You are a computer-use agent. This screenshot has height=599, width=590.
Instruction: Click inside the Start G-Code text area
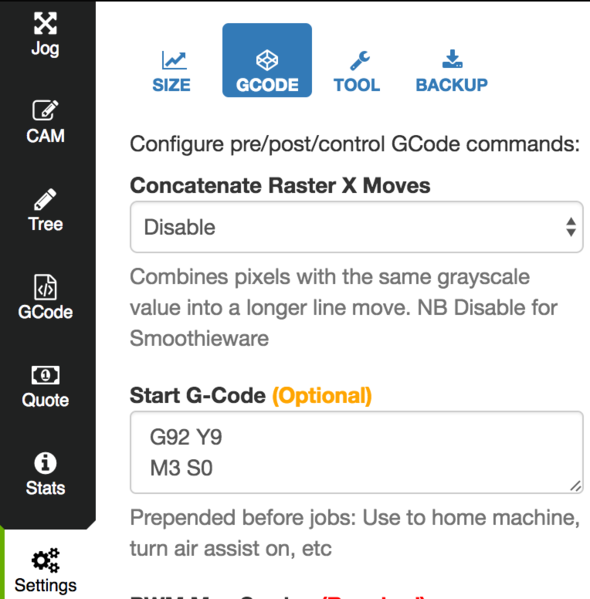coord(357,452)
